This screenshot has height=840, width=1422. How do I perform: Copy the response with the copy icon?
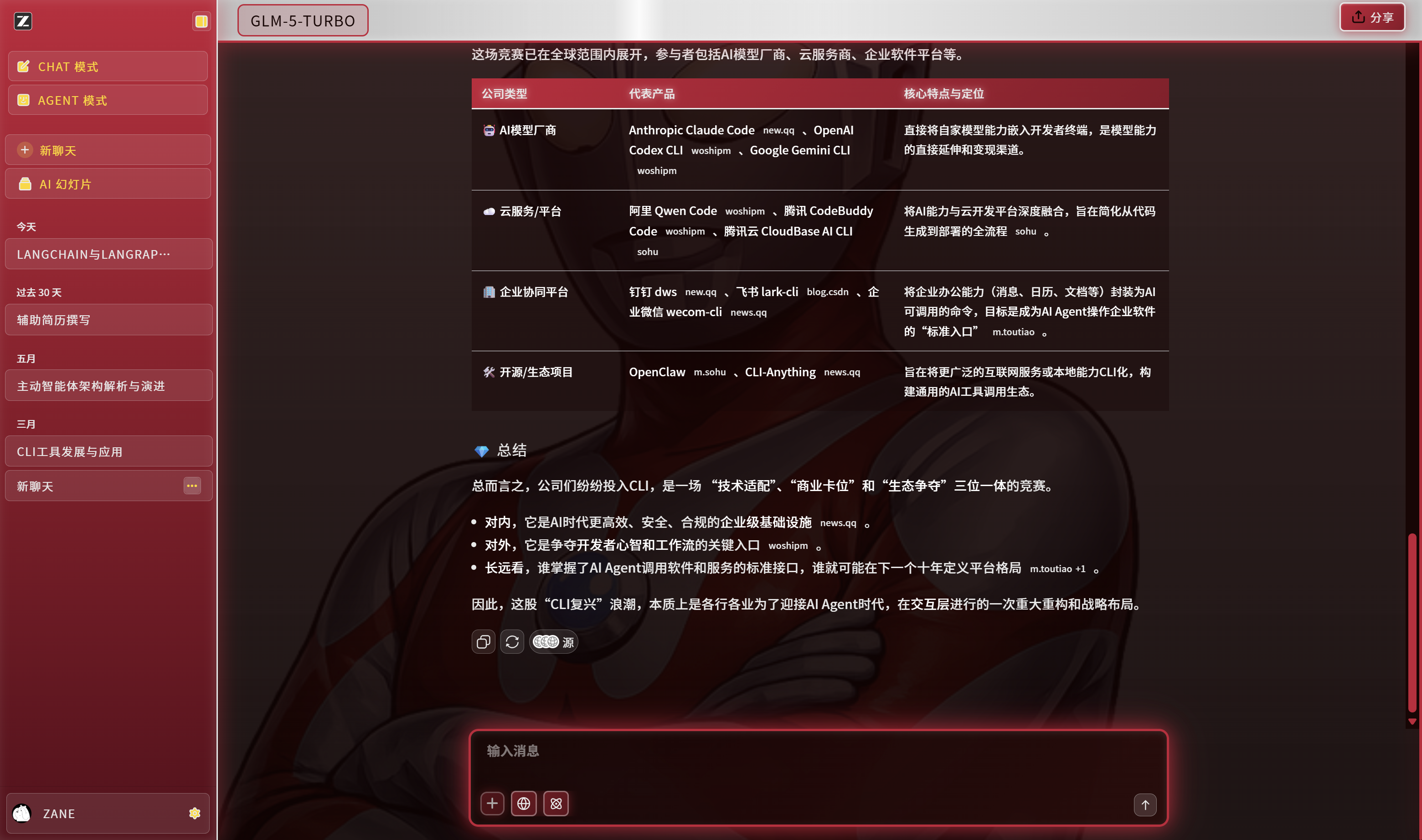[483, 642]
